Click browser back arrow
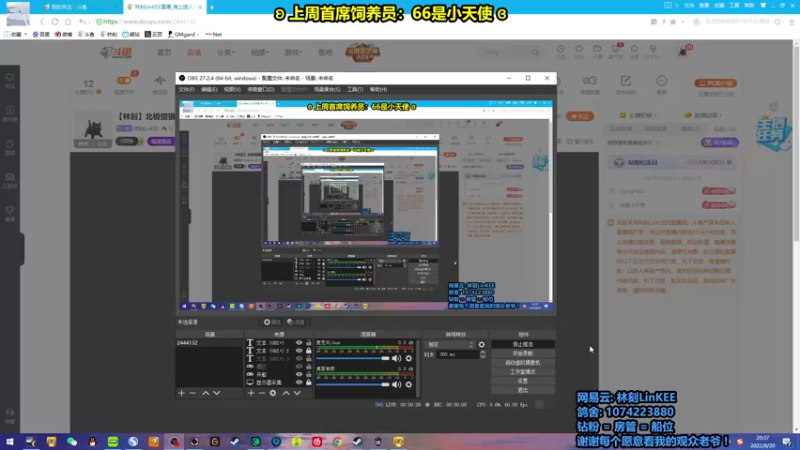 click(42, 22)
